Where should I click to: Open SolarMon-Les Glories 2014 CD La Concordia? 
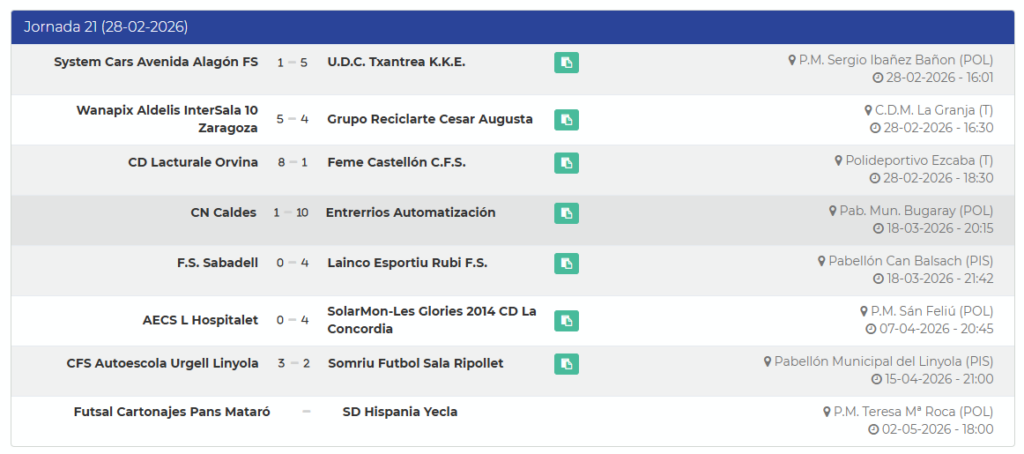431,320
